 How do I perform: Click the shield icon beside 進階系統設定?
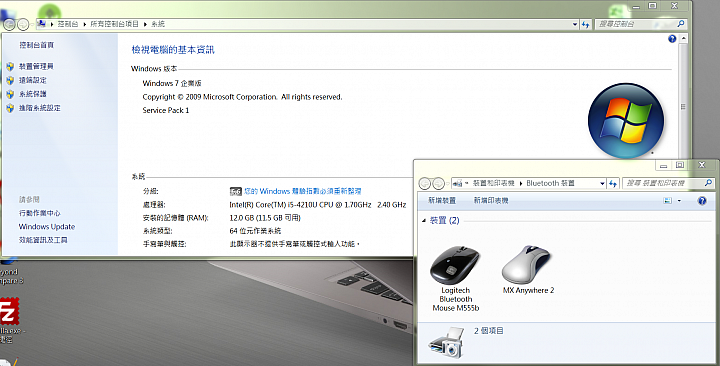click(10, 108)
